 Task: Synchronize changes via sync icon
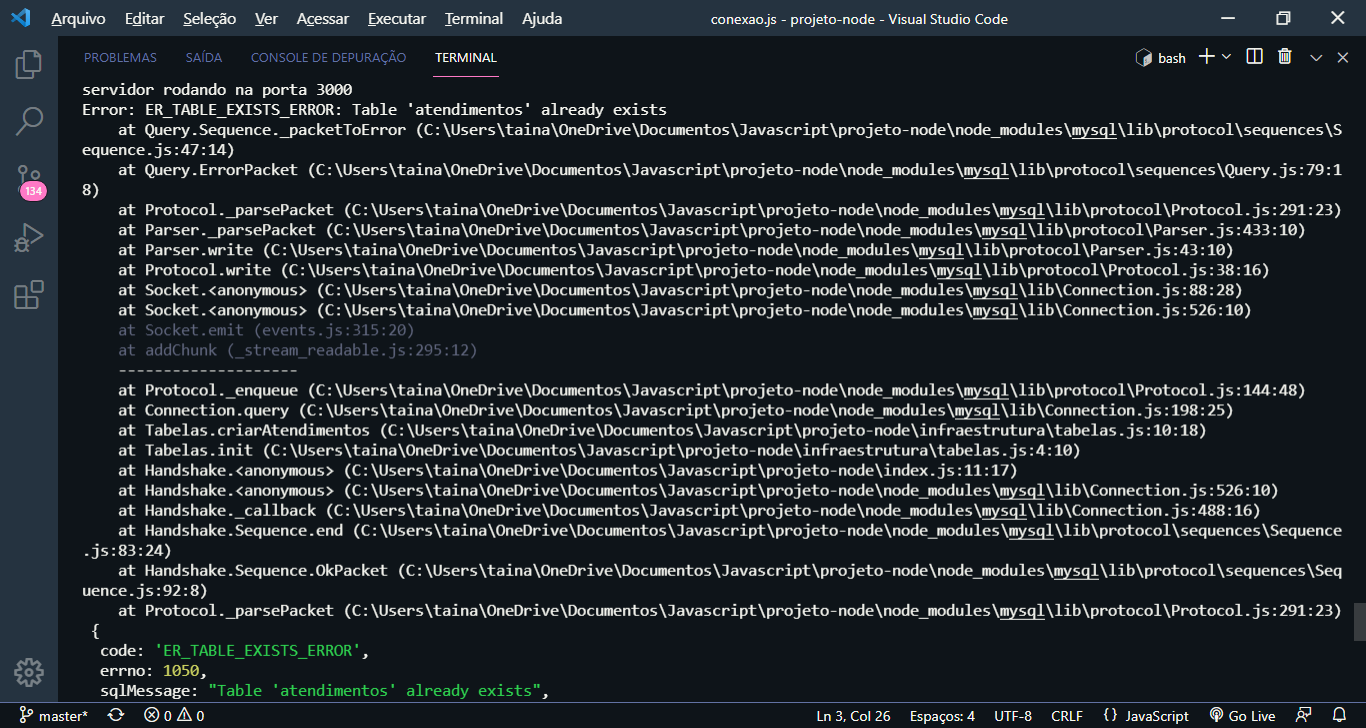click(x=116, y=716)
